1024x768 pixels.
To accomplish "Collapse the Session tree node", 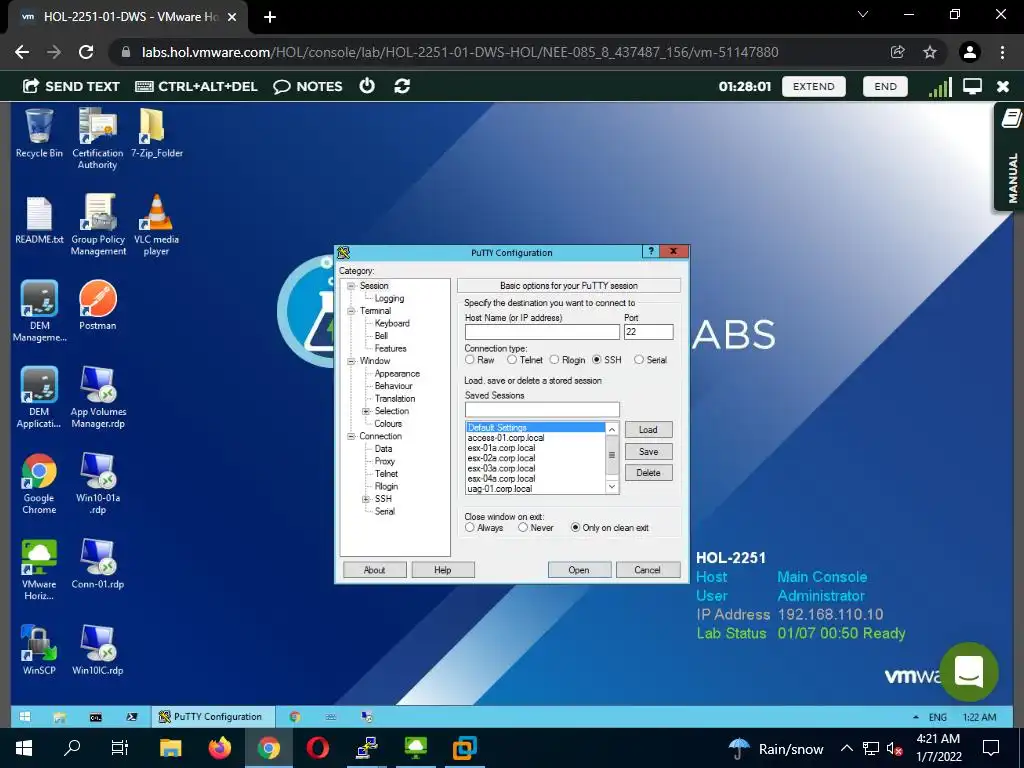I will tap(351, 286).
